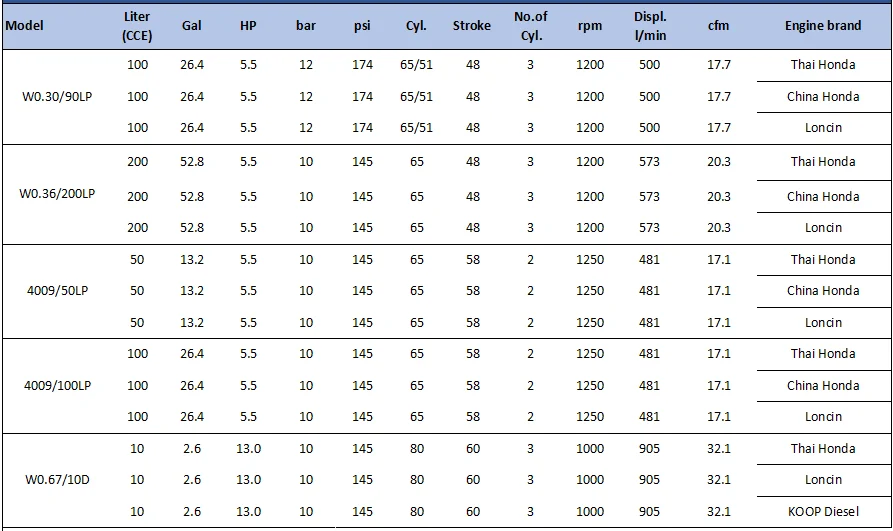The width and height of the screenshot is (893, 531).
Task: Click the W0.30/90LP model cell
Action: [57, 97]
